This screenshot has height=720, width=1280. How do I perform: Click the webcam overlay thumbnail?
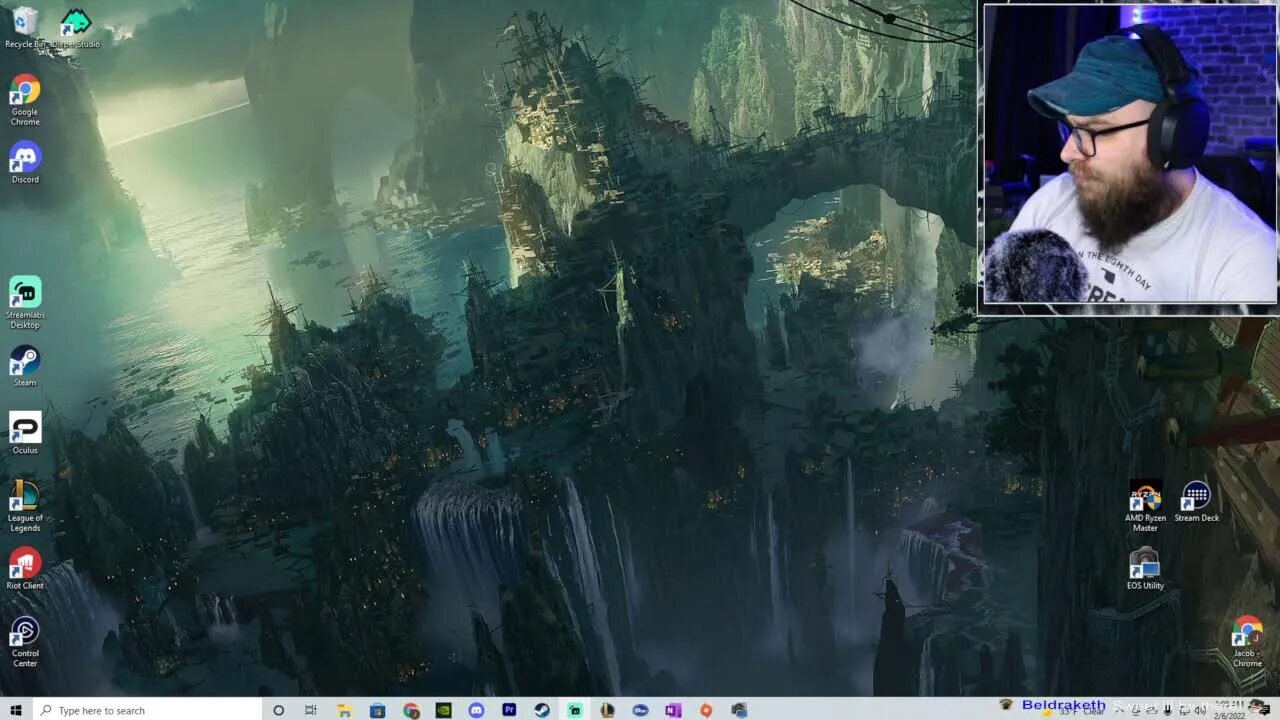(1130, 154)
